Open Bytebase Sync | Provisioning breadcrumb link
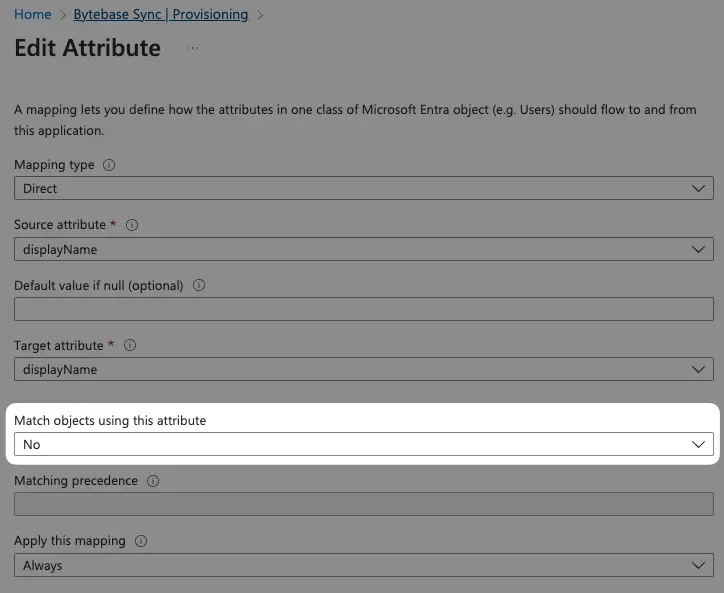 tap(161, 14)
